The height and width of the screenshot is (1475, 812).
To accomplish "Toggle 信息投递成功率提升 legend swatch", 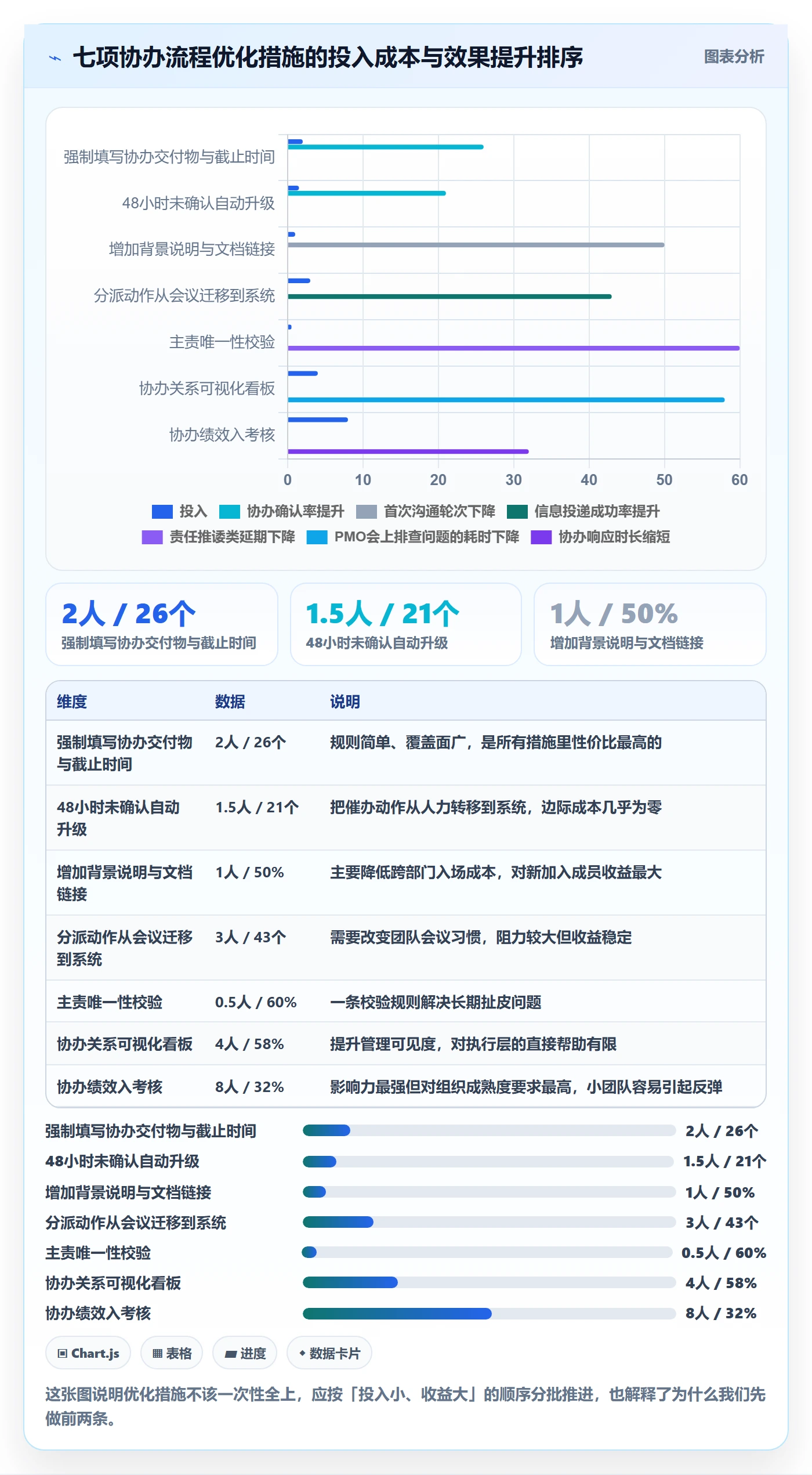I will pos(517,511).
